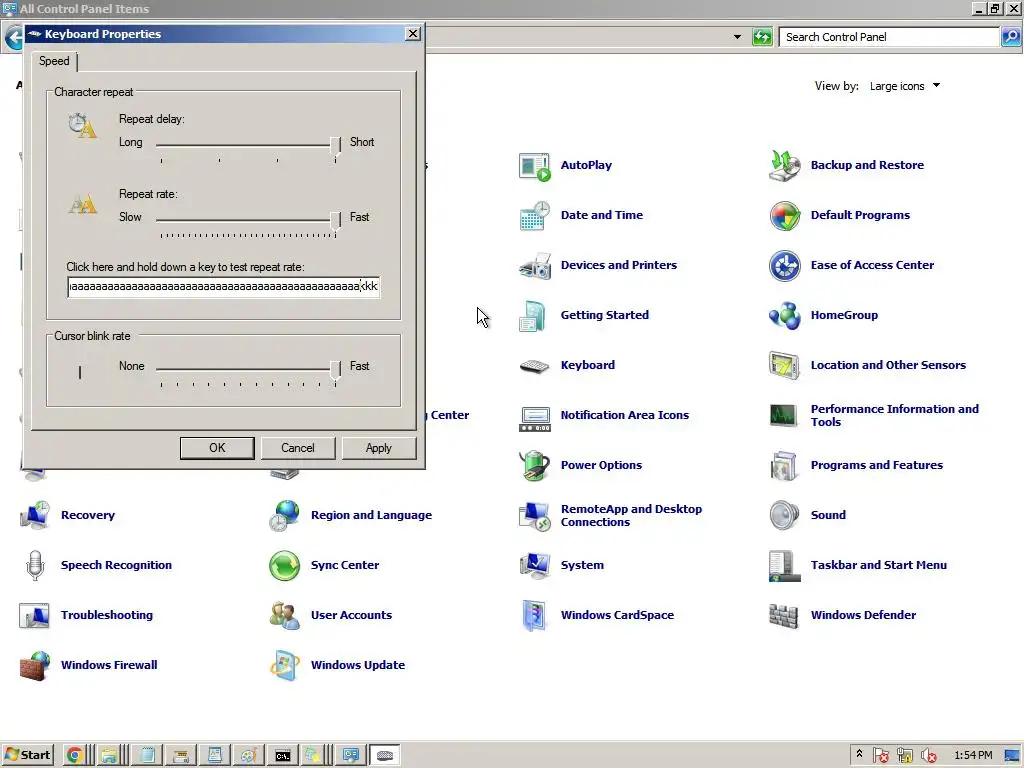Open the Backup and Restore icon
Screen dimensions: 1024x768
click(784, 166)
